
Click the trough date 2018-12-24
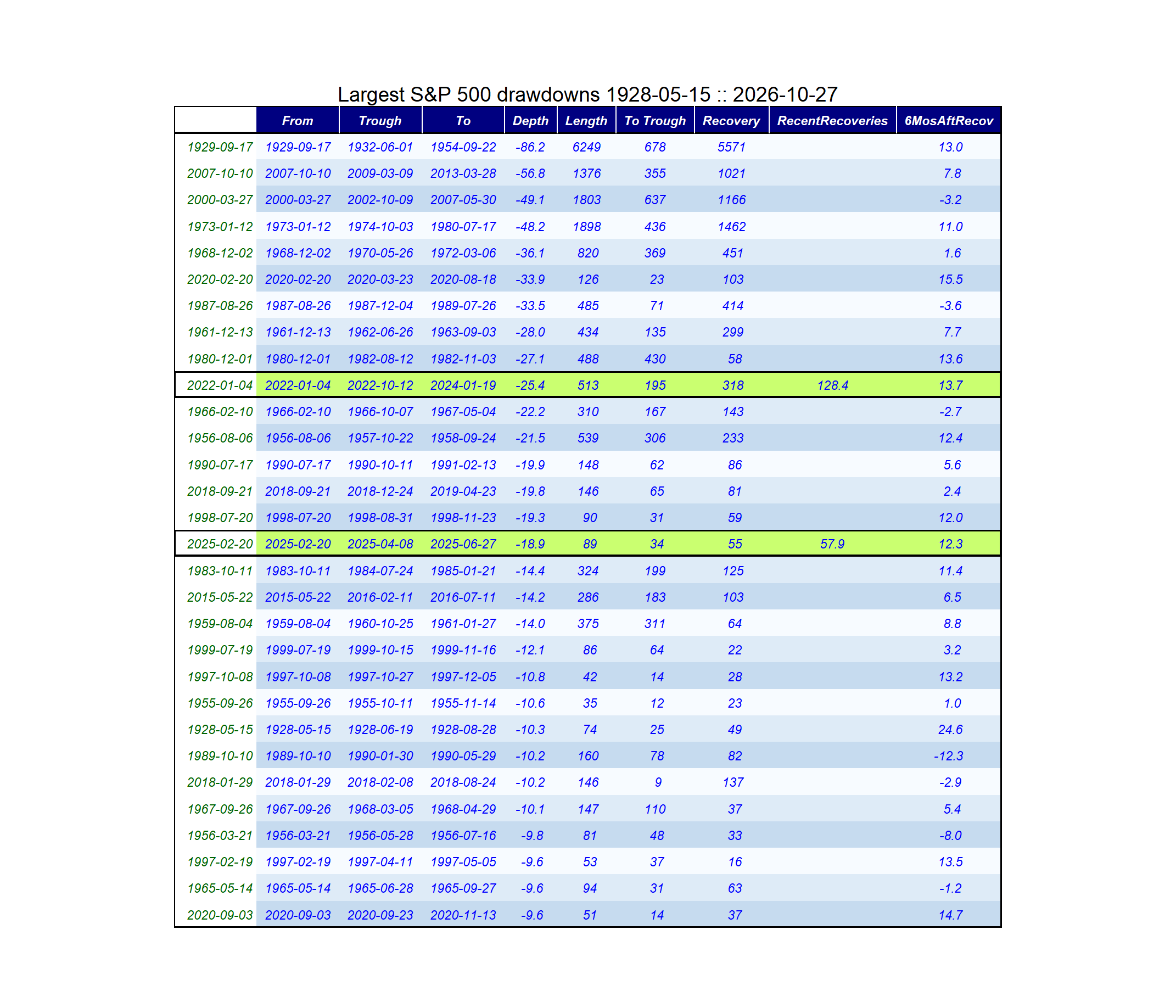click(x=380, y=491)
